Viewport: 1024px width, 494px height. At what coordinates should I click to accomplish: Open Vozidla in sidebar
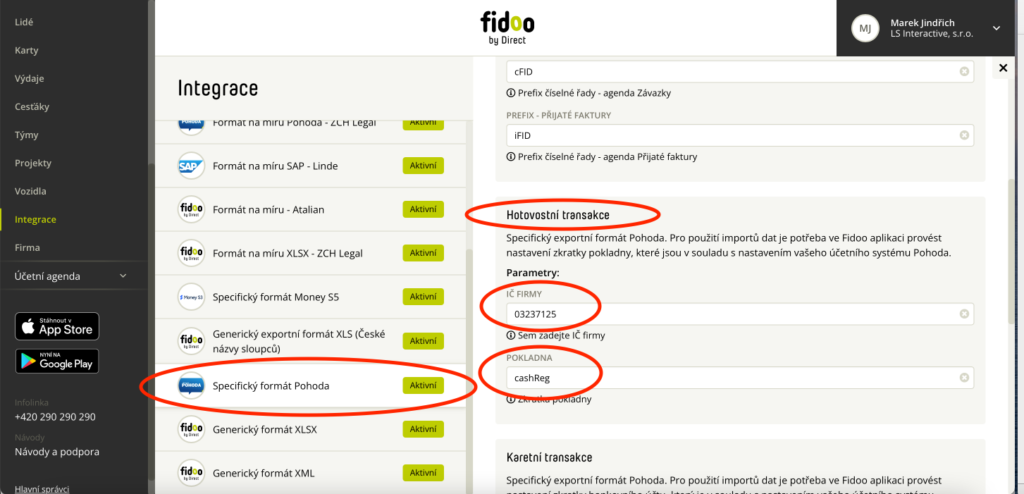click(x=31, y=191)
